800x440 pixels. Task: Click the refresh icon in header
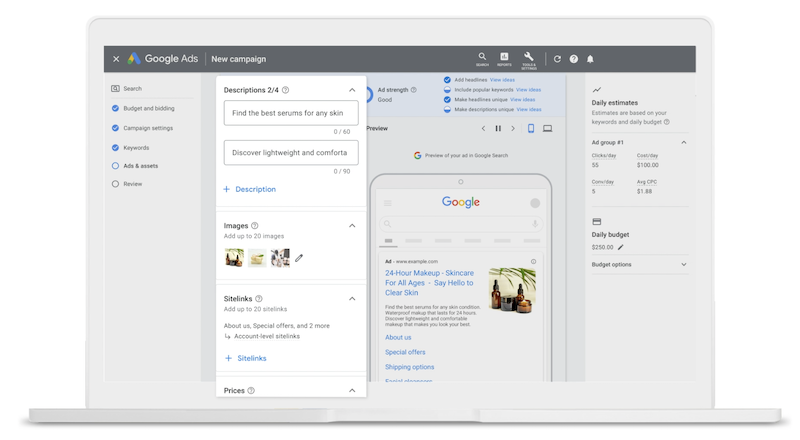coord(557,59)
